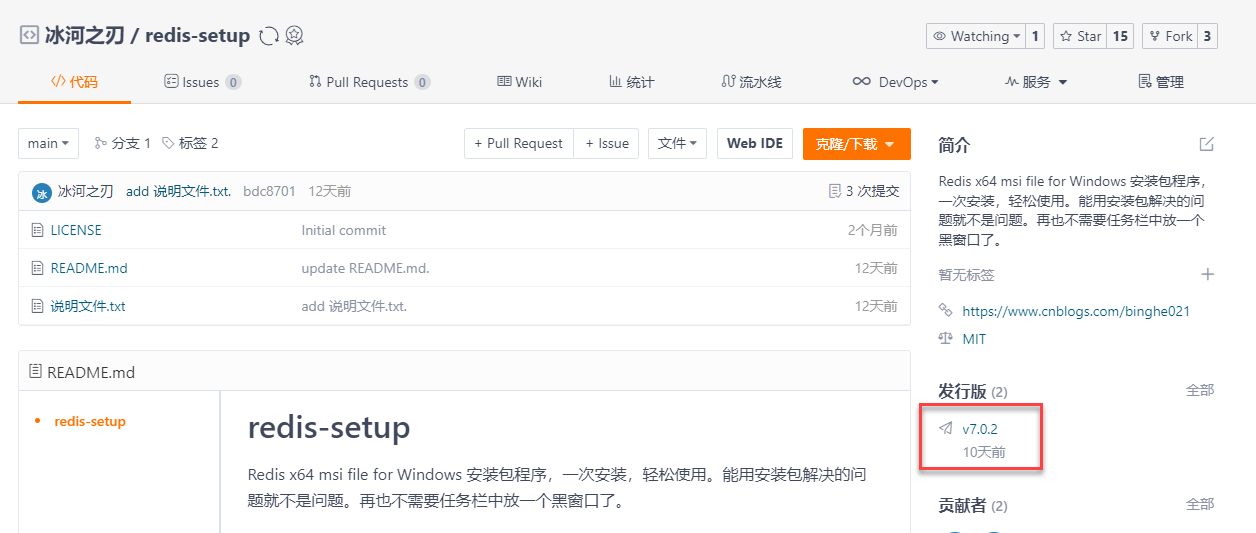Click the MIT license link

(x=974, y=339)
